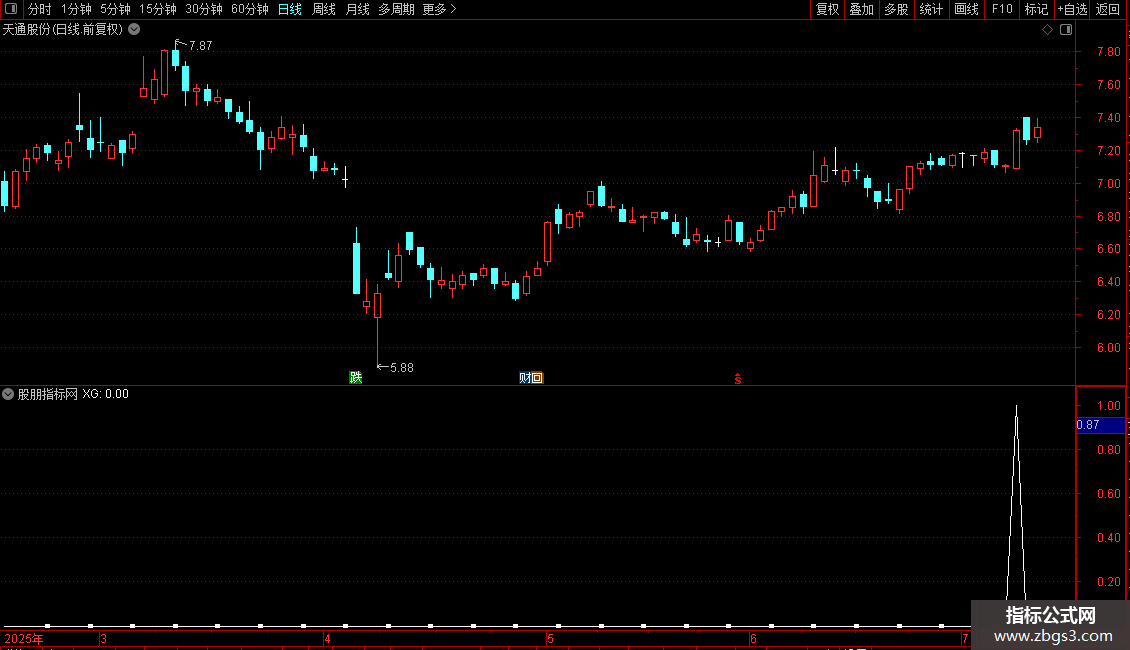Open the 多周期 multi-period view
Viewport: 1130px width, 650px height.
[x=396, y=9]
